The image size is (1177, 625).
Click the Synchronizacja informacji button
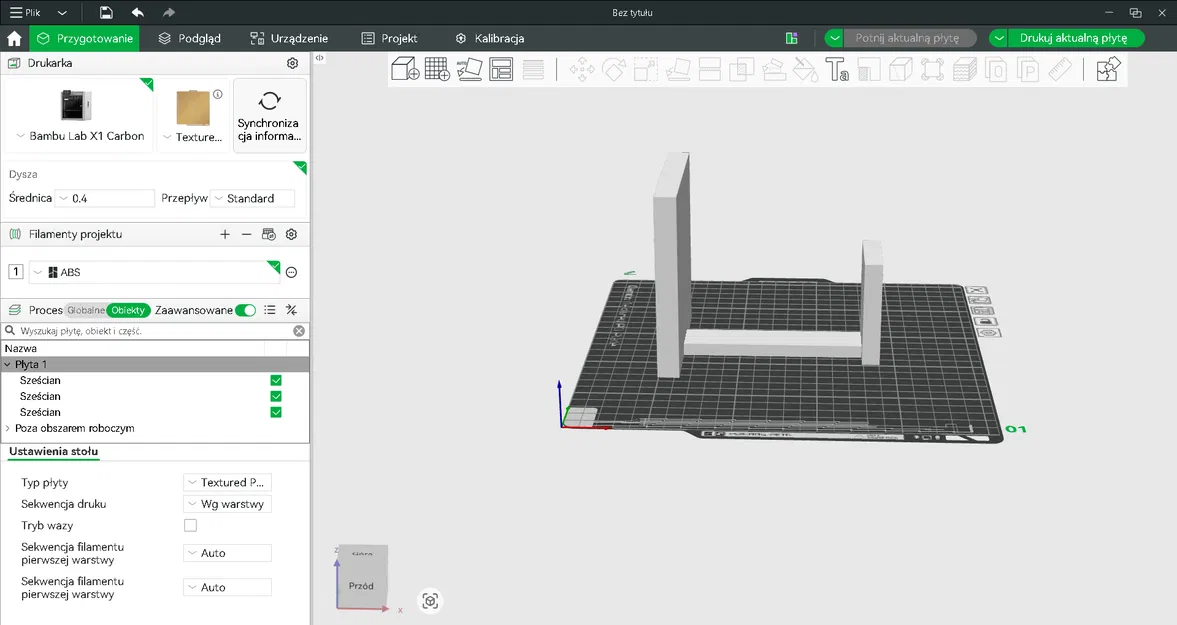pos(269,115)
